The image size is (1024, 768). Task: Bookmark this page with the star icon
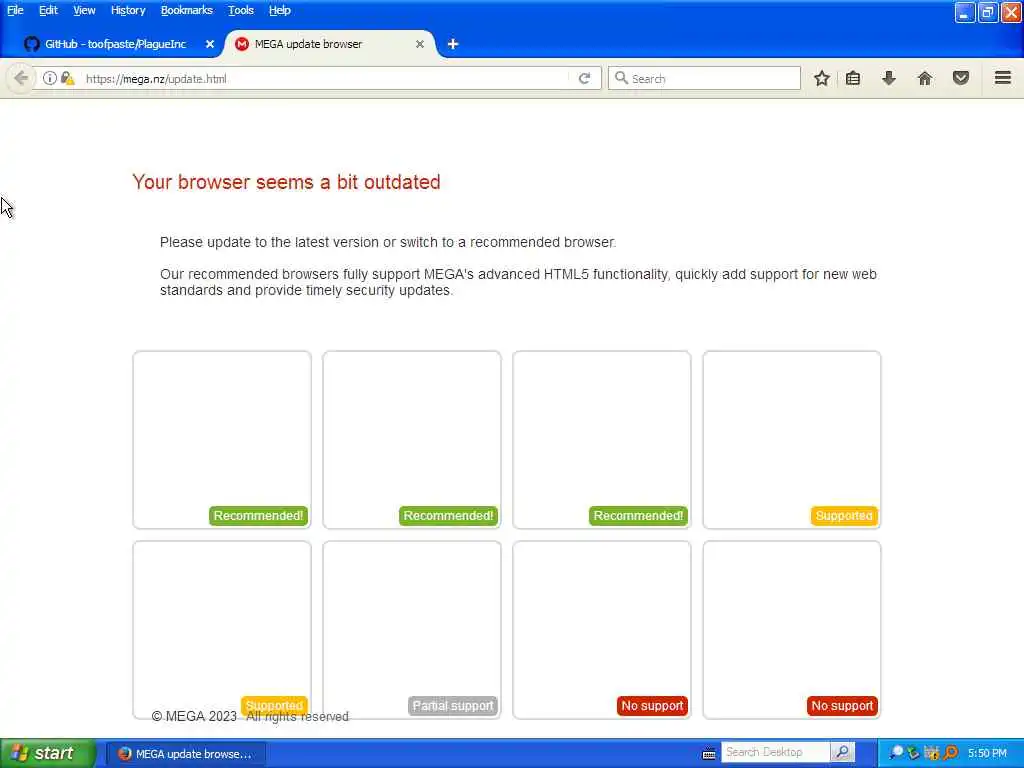[x=822, y=78]
